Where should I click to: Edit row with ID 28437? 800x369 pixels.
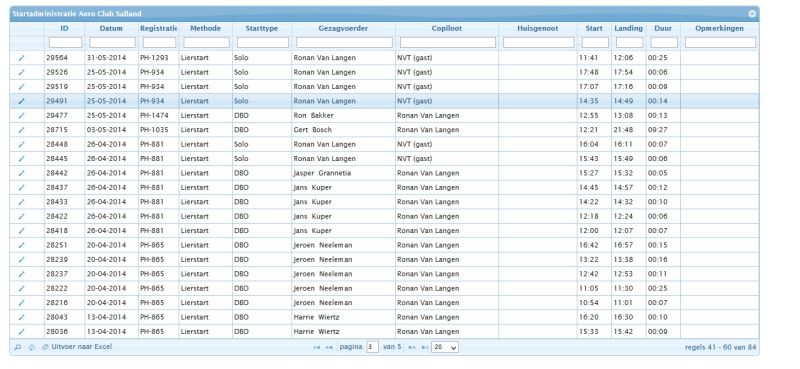pos(21,188)
